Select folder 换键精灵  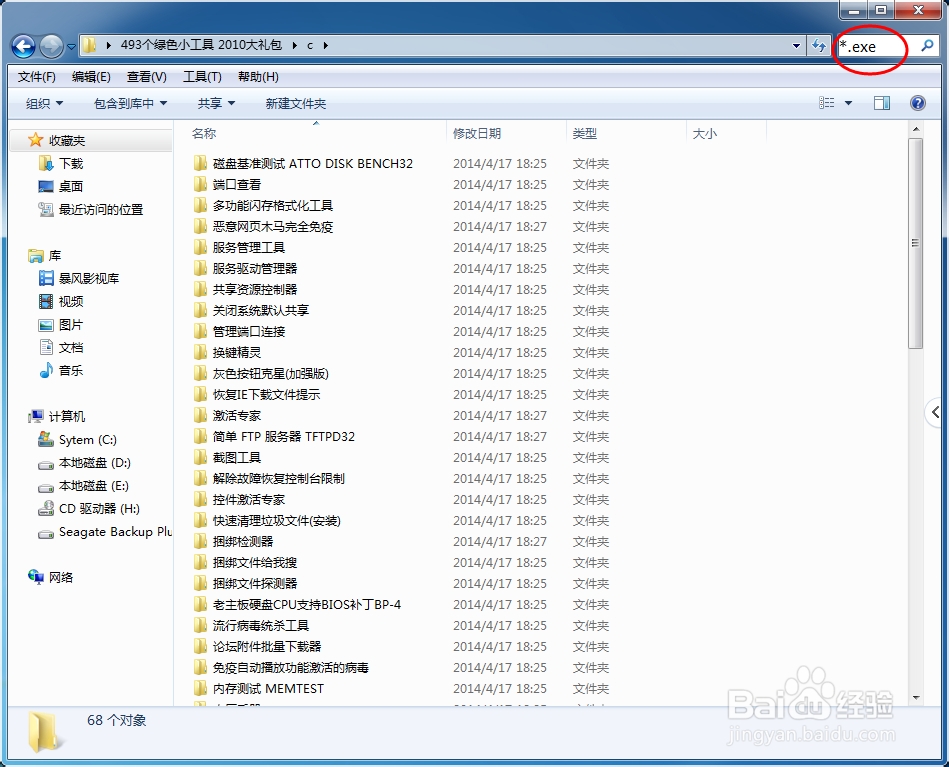pyautogui.click(x=236, y=352)
